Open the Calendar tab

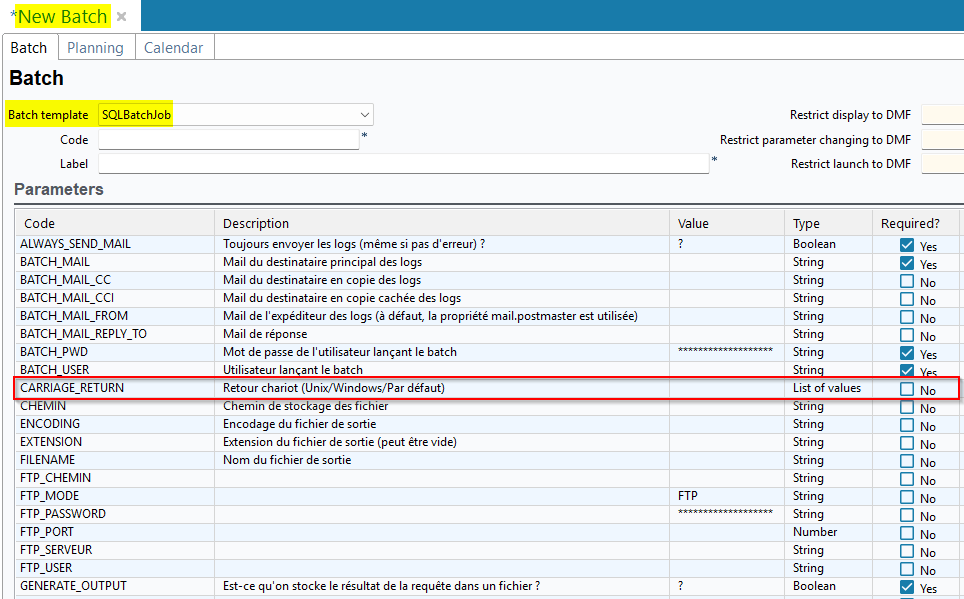[173, 48]
